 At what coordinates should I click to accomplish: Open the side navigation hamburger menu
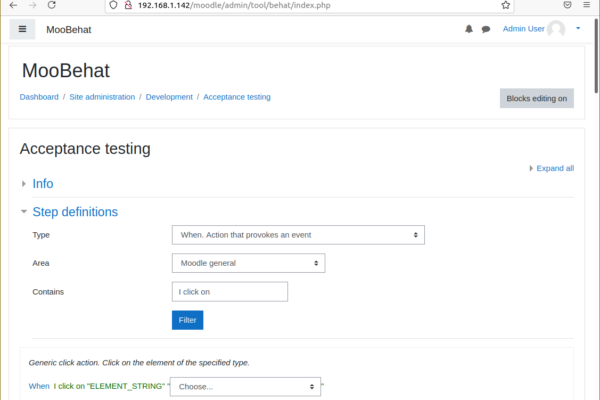coord(22,29)
